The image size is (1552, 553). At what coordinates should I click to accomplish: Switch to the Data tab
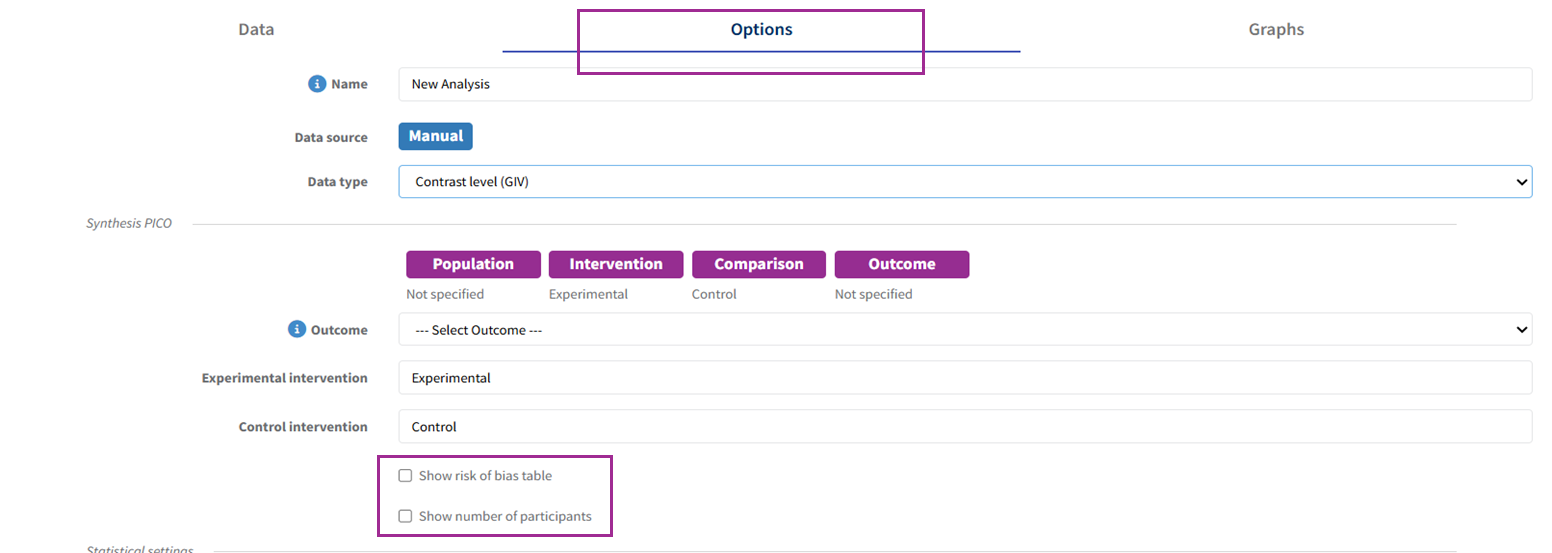(256, 30)
